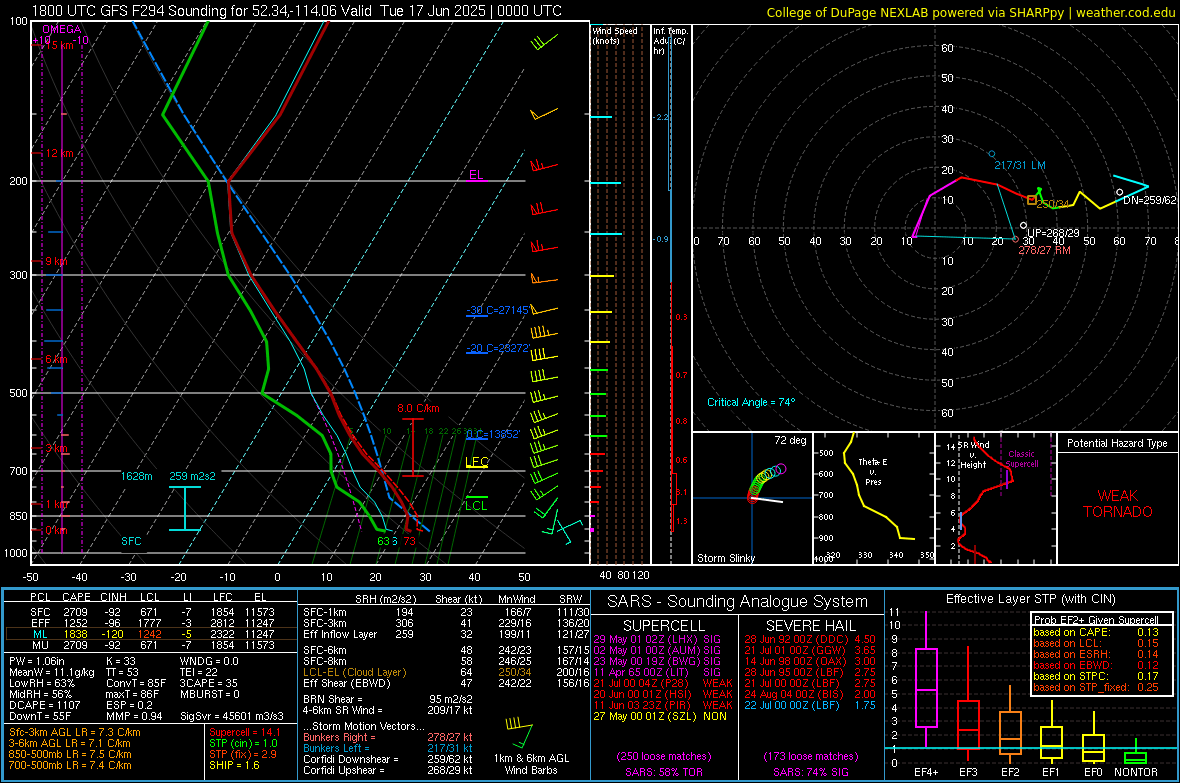1180x783 pixels.
Task: Click the WNDG = 0.0 value
Action: click(209, 661)
